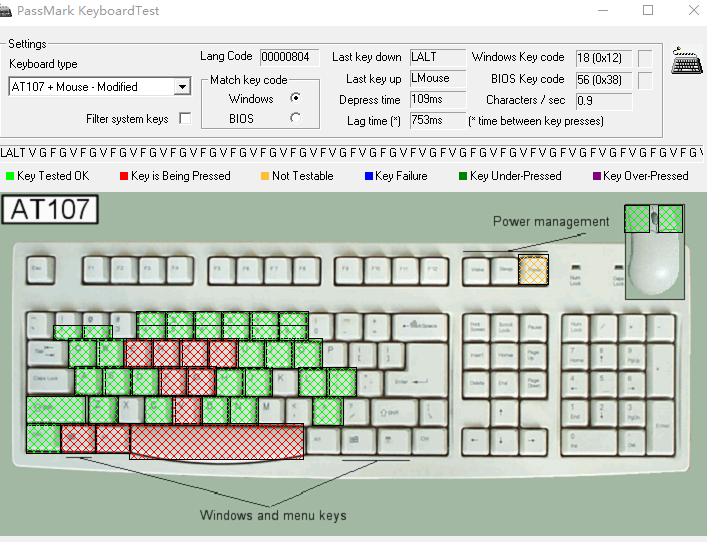Viewport: 707px width, 542px height.
Task: Click the Characters / sec field 0.9
Action: (x=604, y=101)
